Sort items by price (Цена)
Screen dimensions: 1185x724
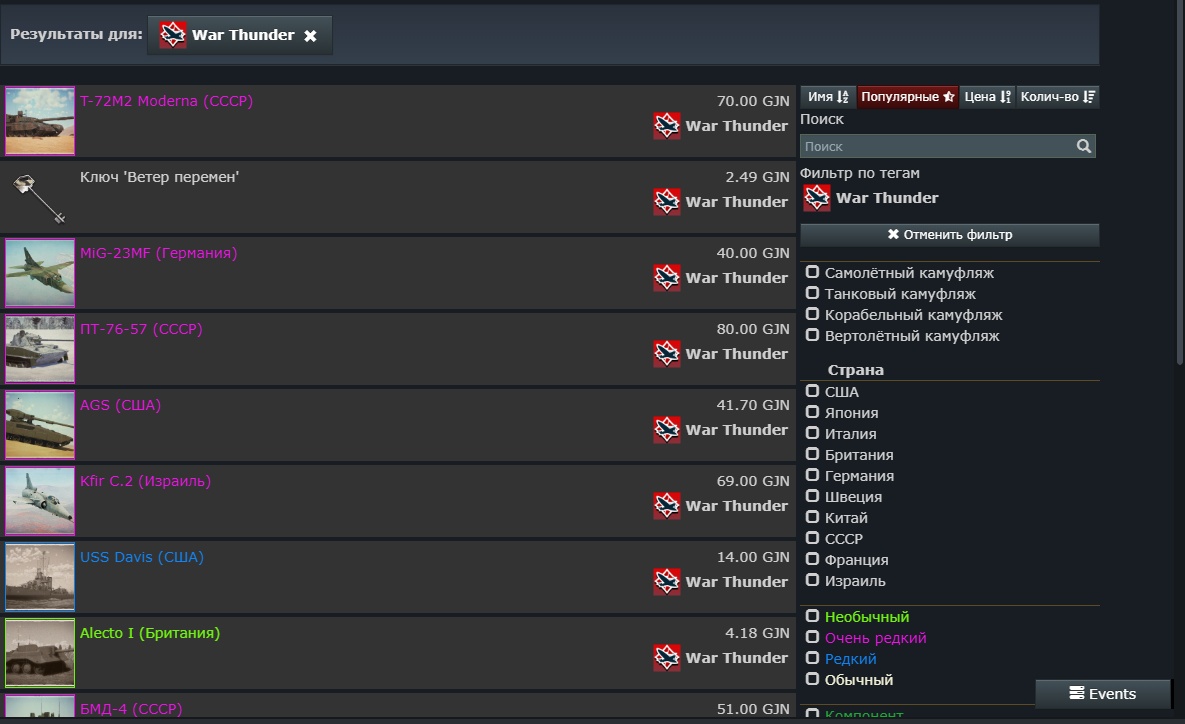click(987, 97)
